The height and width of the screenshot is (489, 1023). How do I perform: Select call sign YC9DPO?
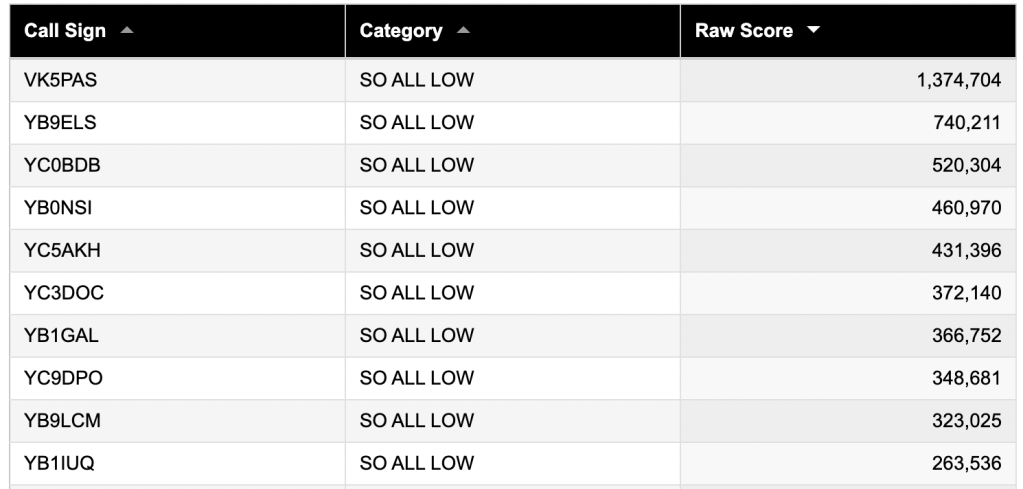point(63,378)
